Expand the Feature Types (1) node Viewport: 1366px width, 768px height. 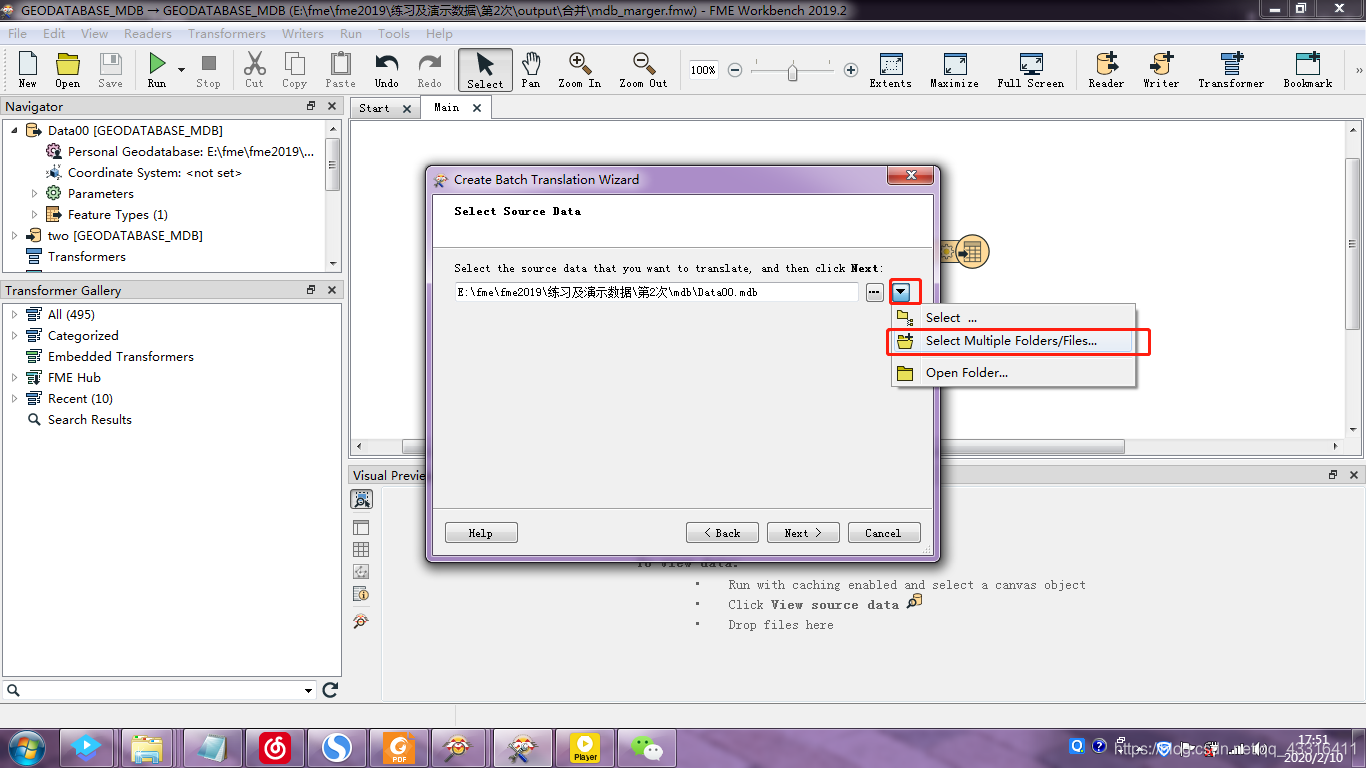coord(34,214)
